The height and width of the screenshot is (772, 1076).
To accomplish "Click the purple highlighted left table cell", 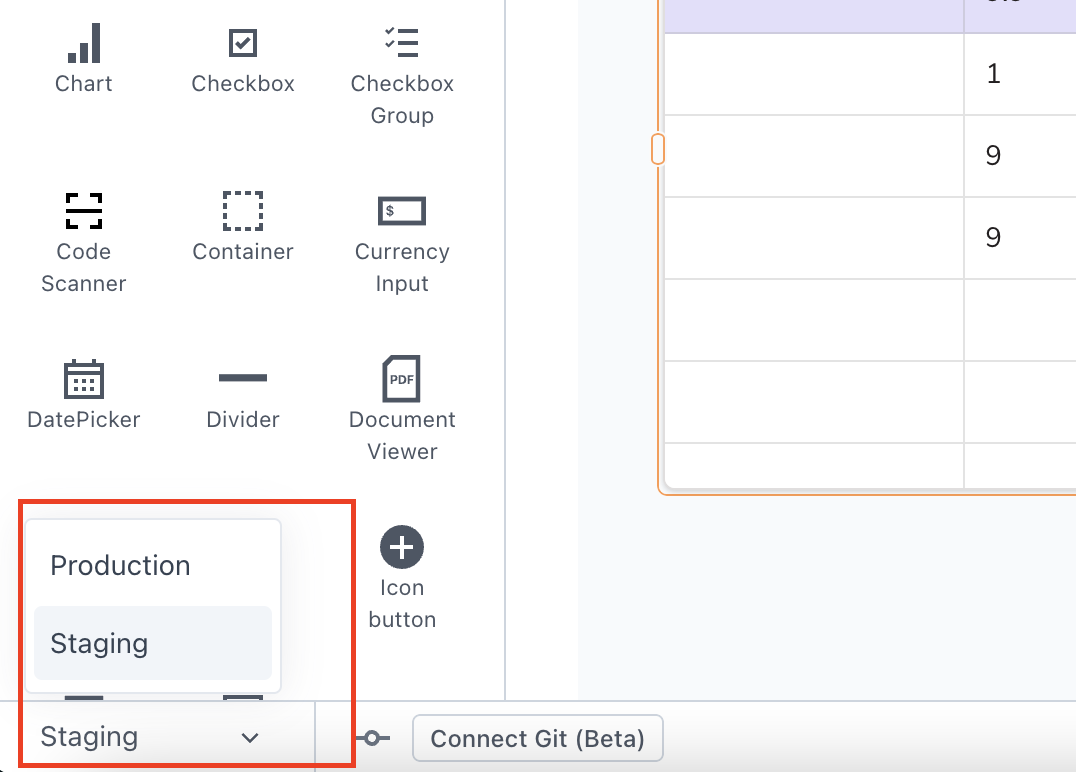I will click(x=813, y=15).
